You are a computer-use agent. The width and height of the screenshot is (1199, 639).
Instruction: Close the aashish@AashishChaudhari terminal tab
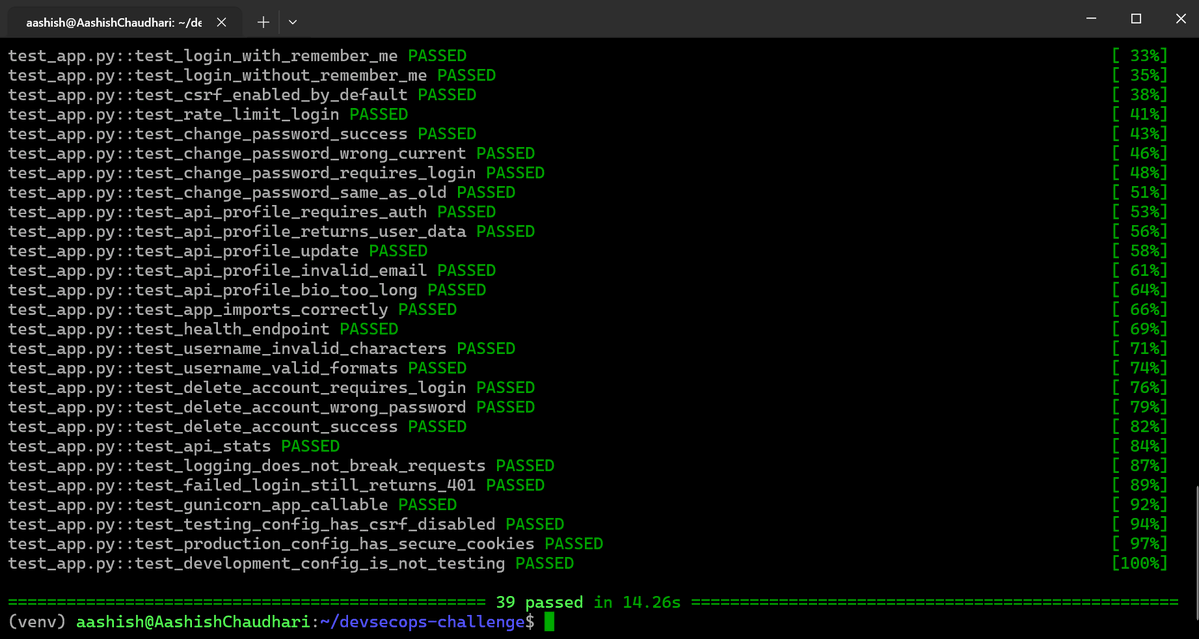click(x=221, y=22)
